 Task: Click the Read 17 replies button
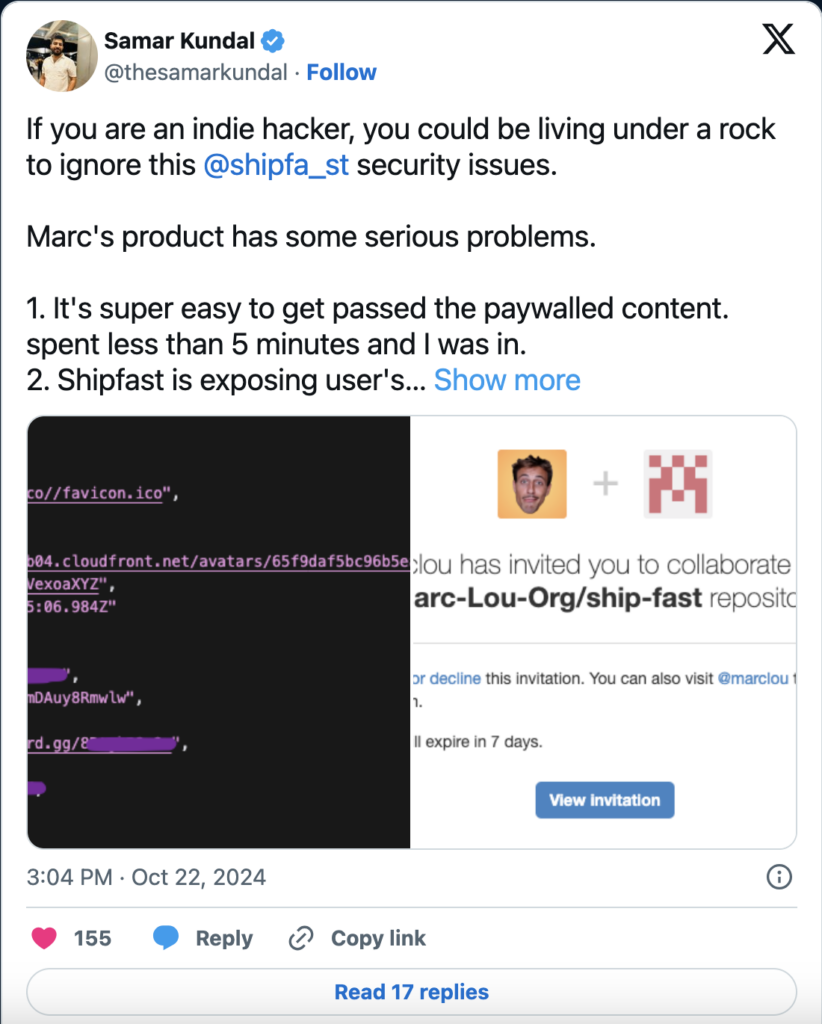click(x=411, y=991)
